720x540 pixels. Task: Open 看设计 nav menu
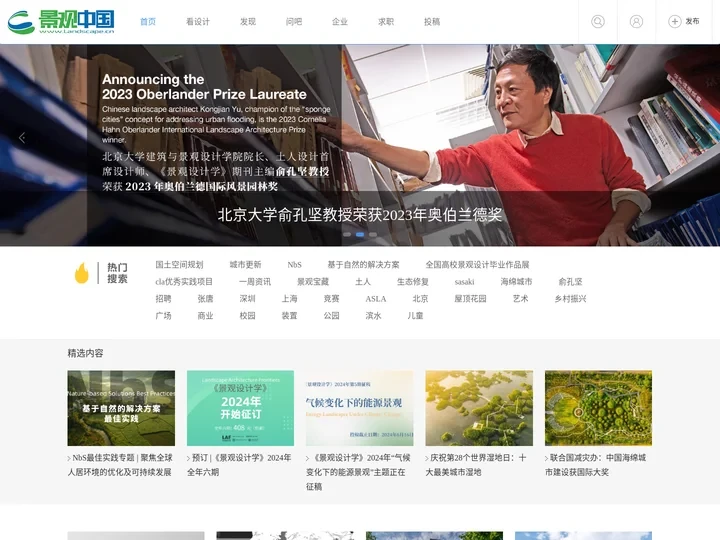click(x=198, y=22)
